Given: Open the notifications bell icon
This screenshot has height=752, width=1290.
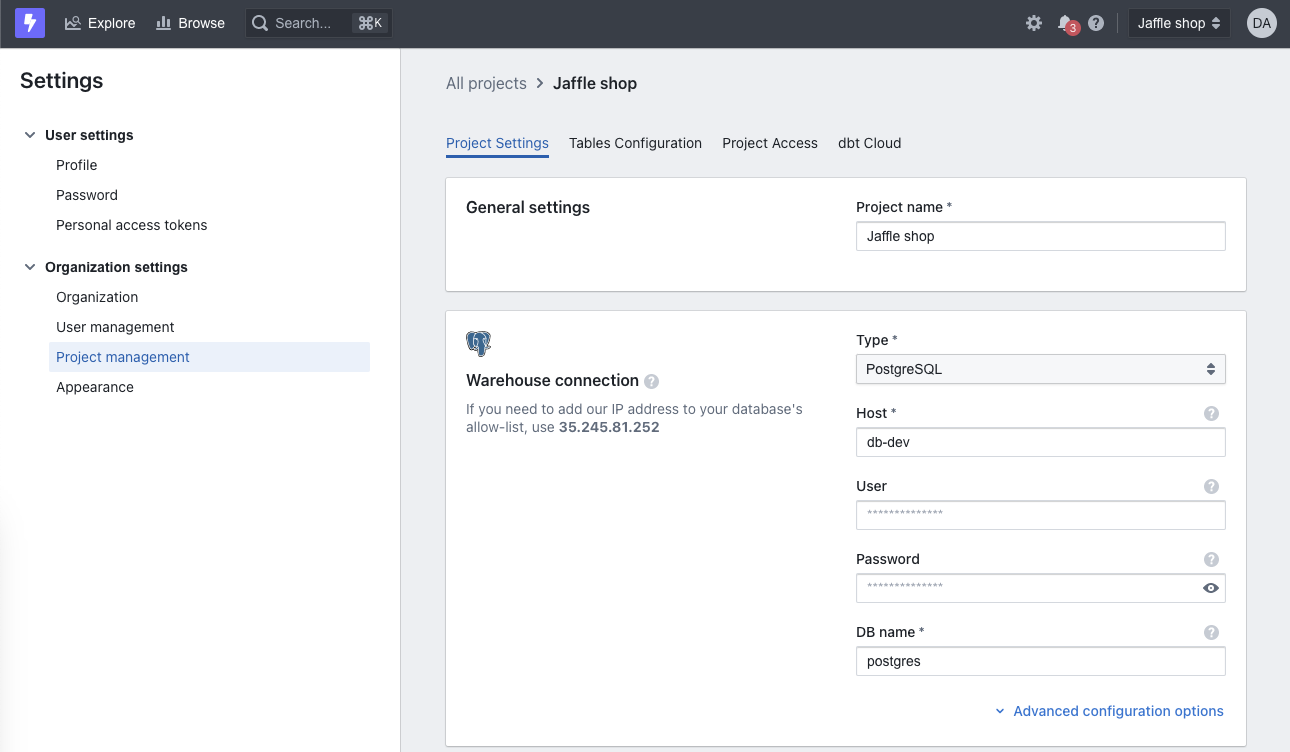Looking at the screenshot, I should (x=1065, y=23).
